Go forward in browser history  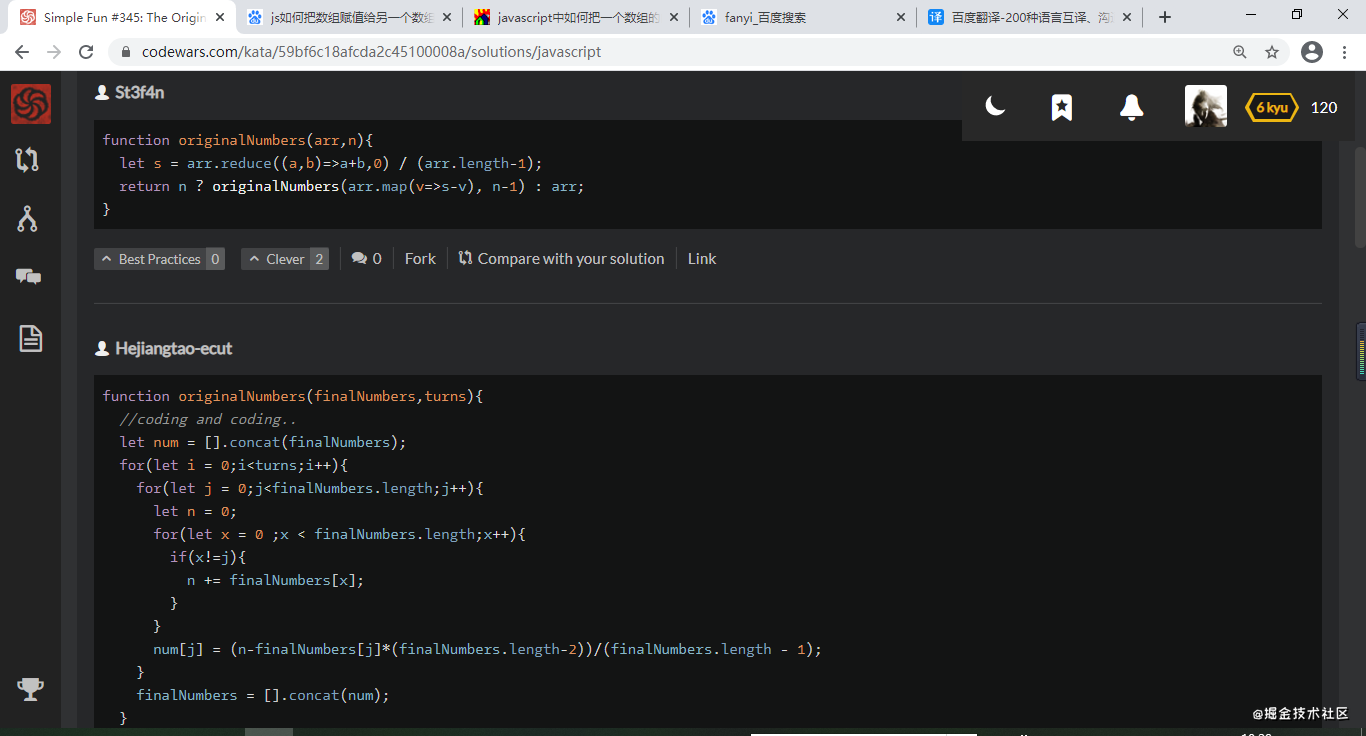pyautogui.click(x=54, y=52)
